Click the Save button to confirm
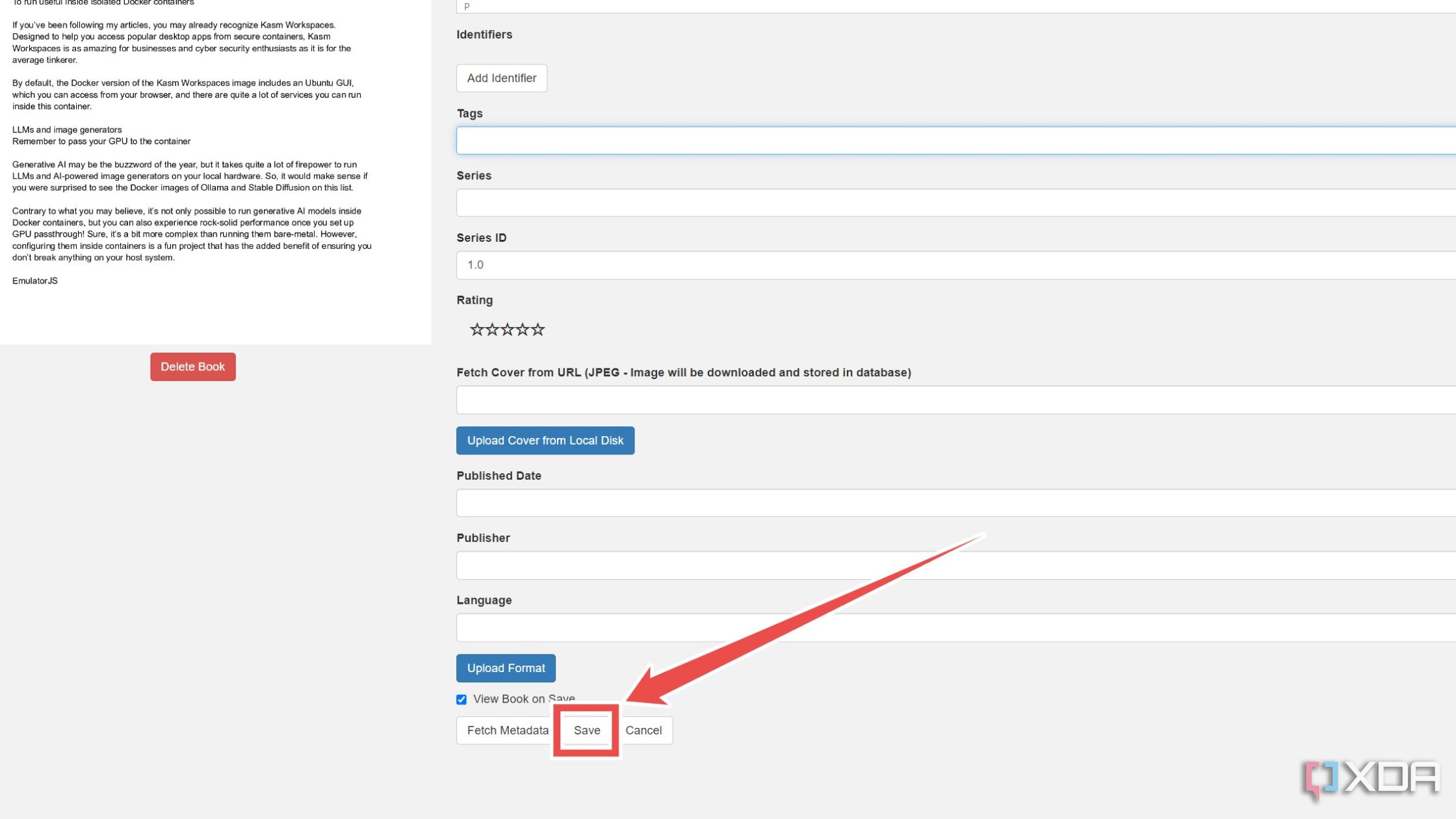 pos(586,729)
